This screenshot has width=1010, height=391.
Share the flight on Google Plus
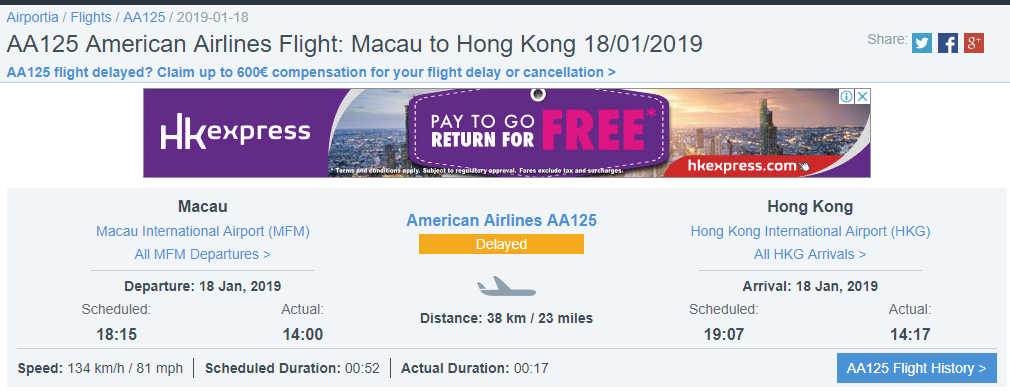coord(973,43)
